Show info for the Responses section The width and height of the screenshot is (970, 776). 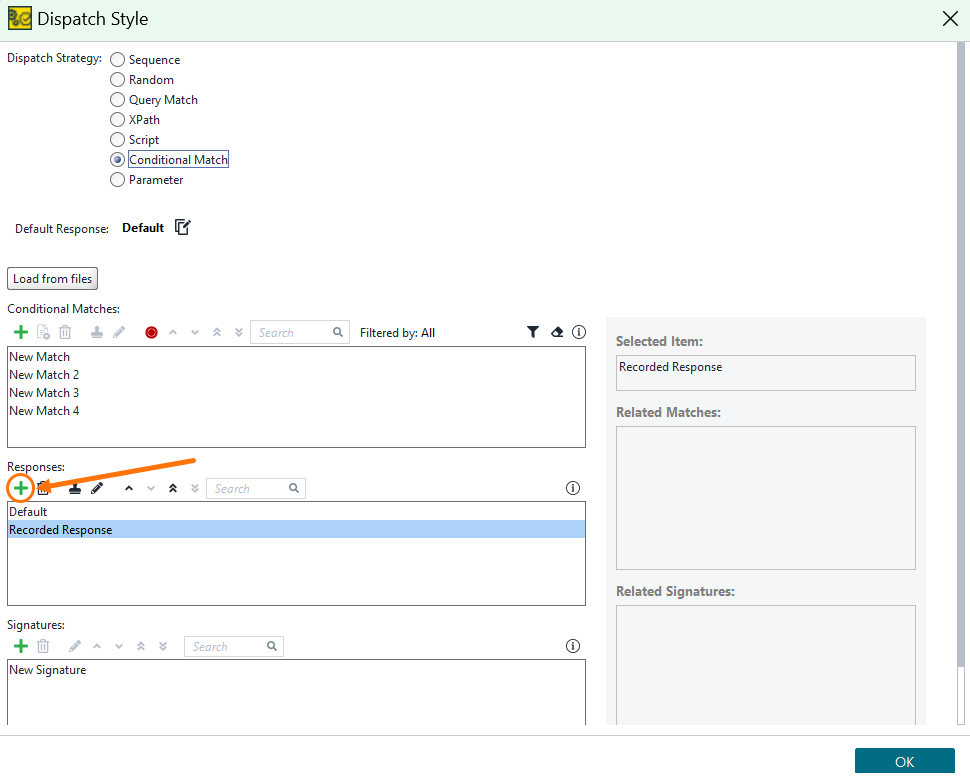tap(573, 488)
